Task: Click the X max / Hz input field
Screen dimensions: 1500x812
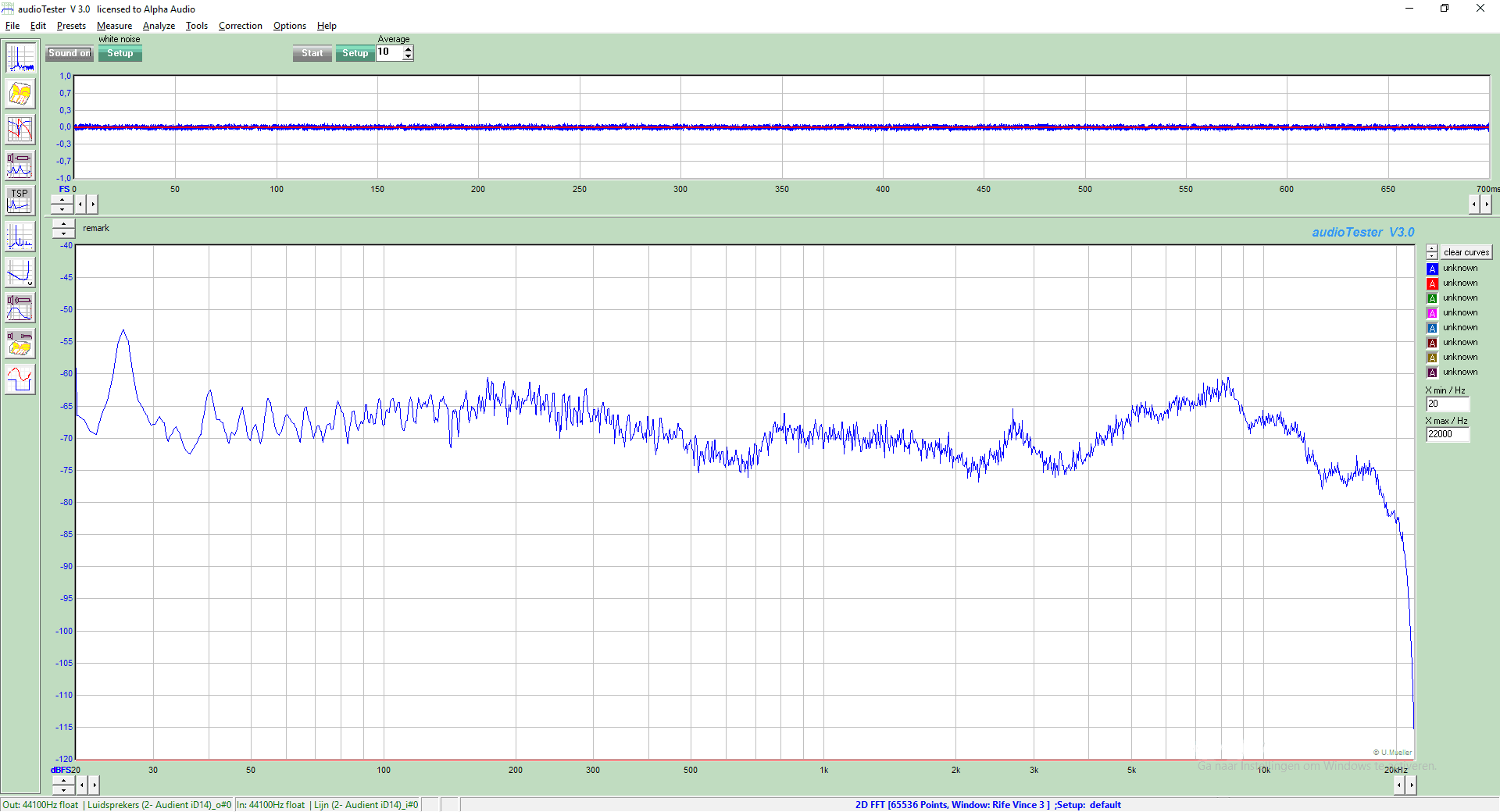Action: pyautogui.click(x=1448, y=434)
